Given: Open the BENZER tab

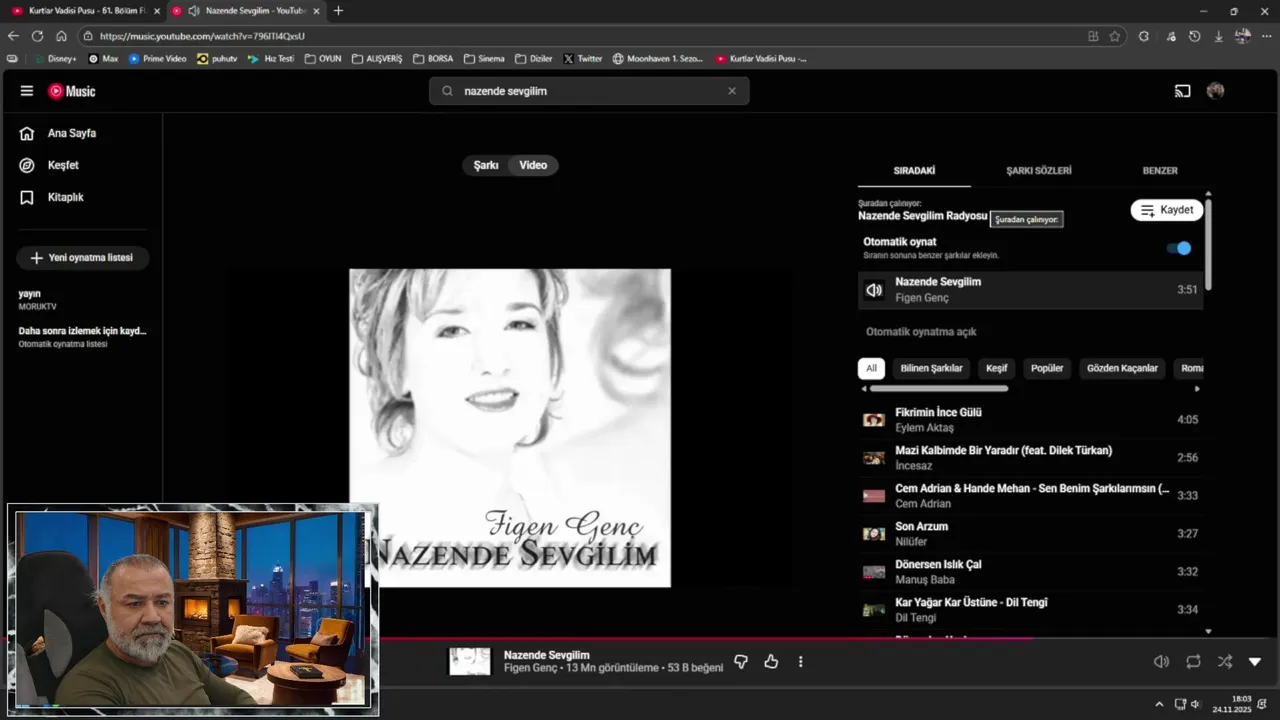Looking at the screenshot, I should (1160, 171).
